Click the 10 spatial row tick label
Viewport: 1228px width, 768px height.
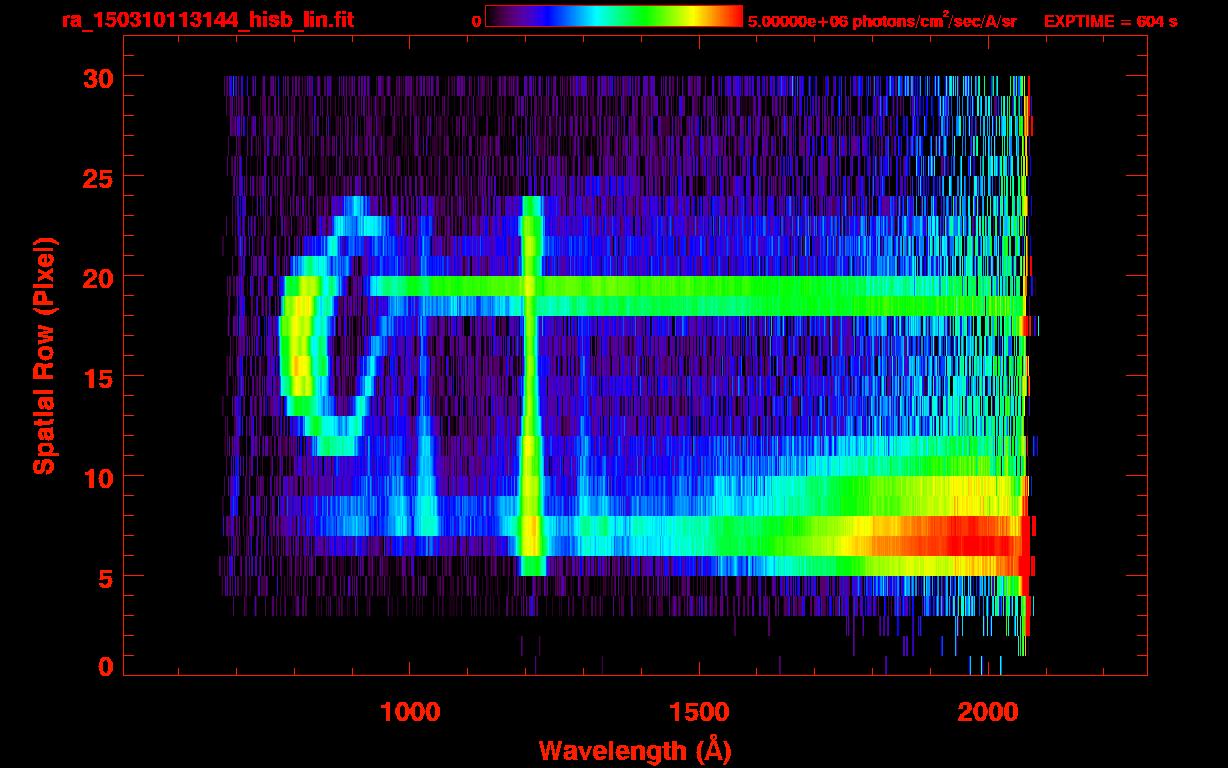(x=97, y=477)
